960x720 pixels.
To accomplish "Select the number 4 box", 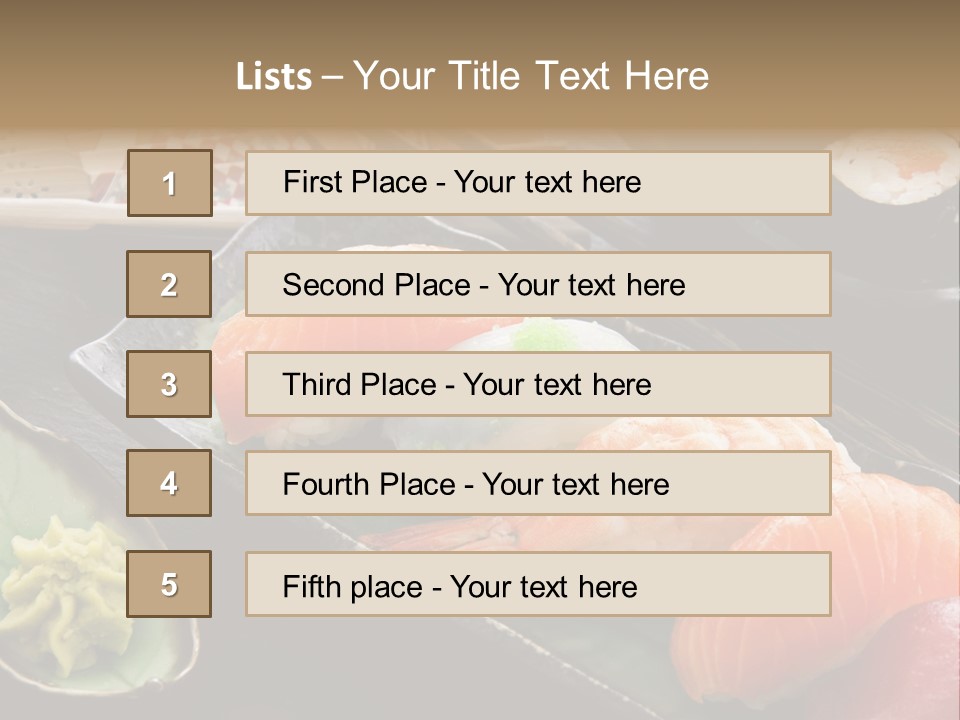I will point(169,483).
